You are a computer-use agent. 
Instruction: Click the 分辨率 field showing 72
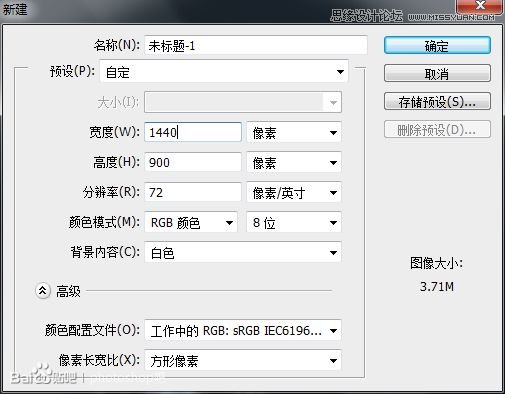tap(193, 192)
